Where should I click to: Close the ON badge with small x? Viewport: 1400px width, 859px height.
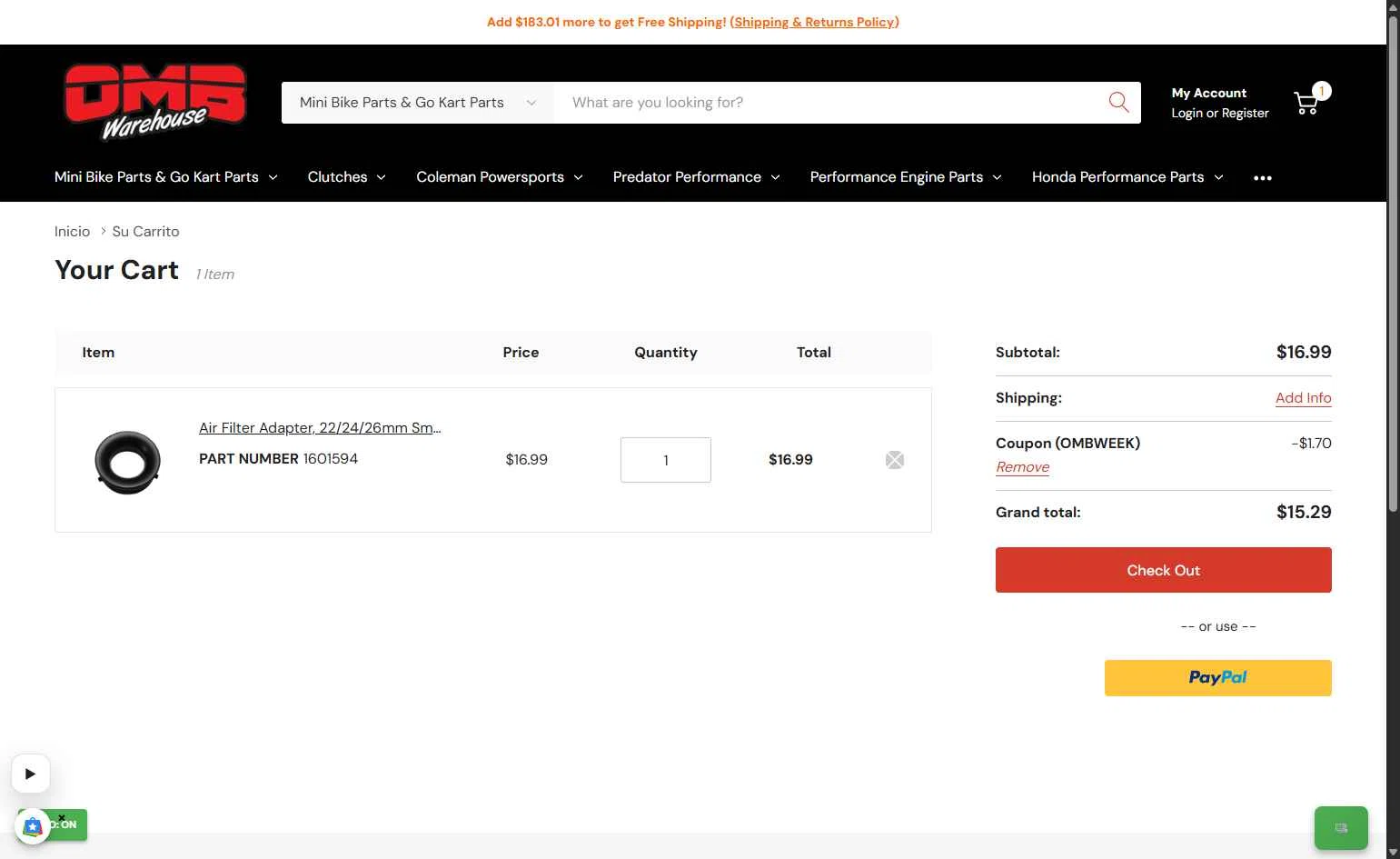pos(62,817)
